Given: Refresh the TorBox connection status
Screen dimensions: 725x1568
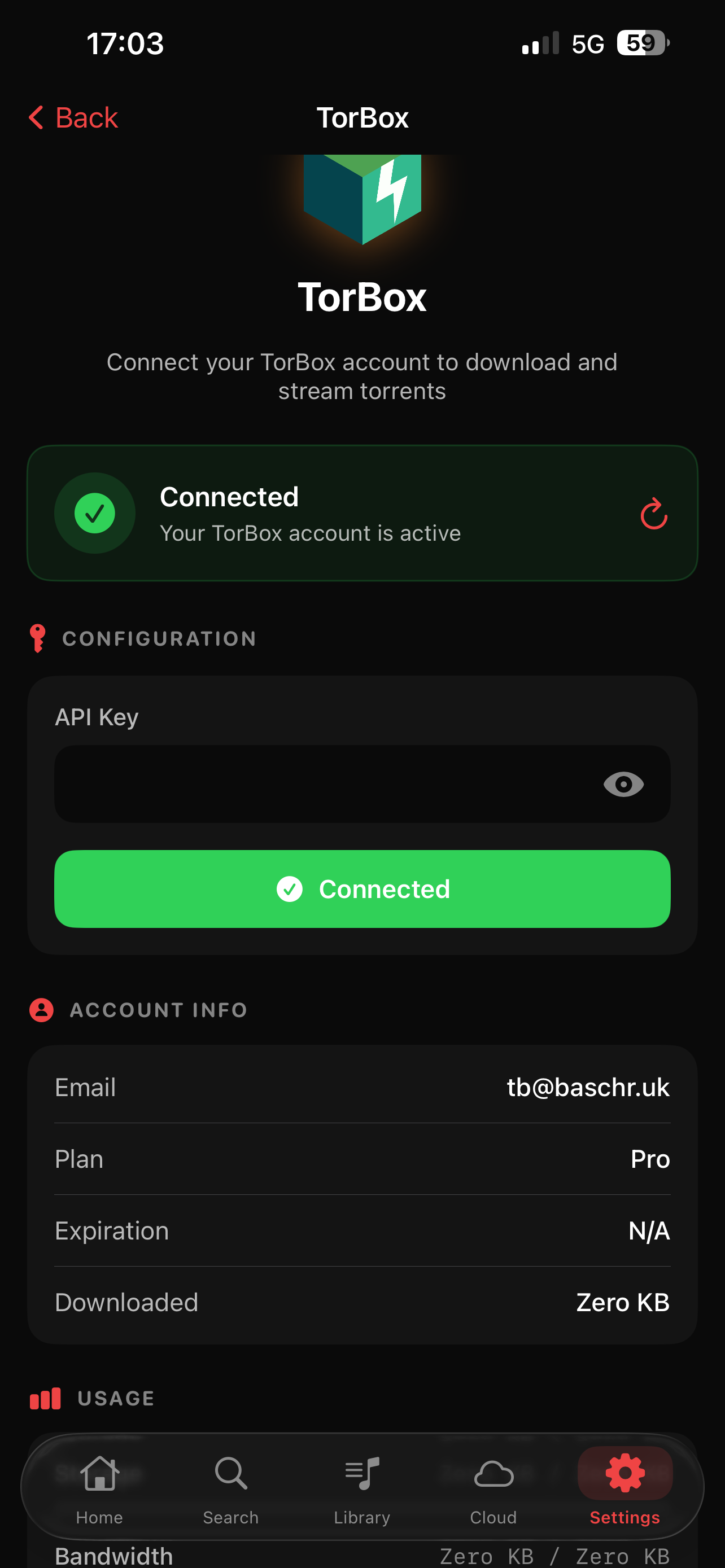Looking at the screenshot, I should [654, 514].
